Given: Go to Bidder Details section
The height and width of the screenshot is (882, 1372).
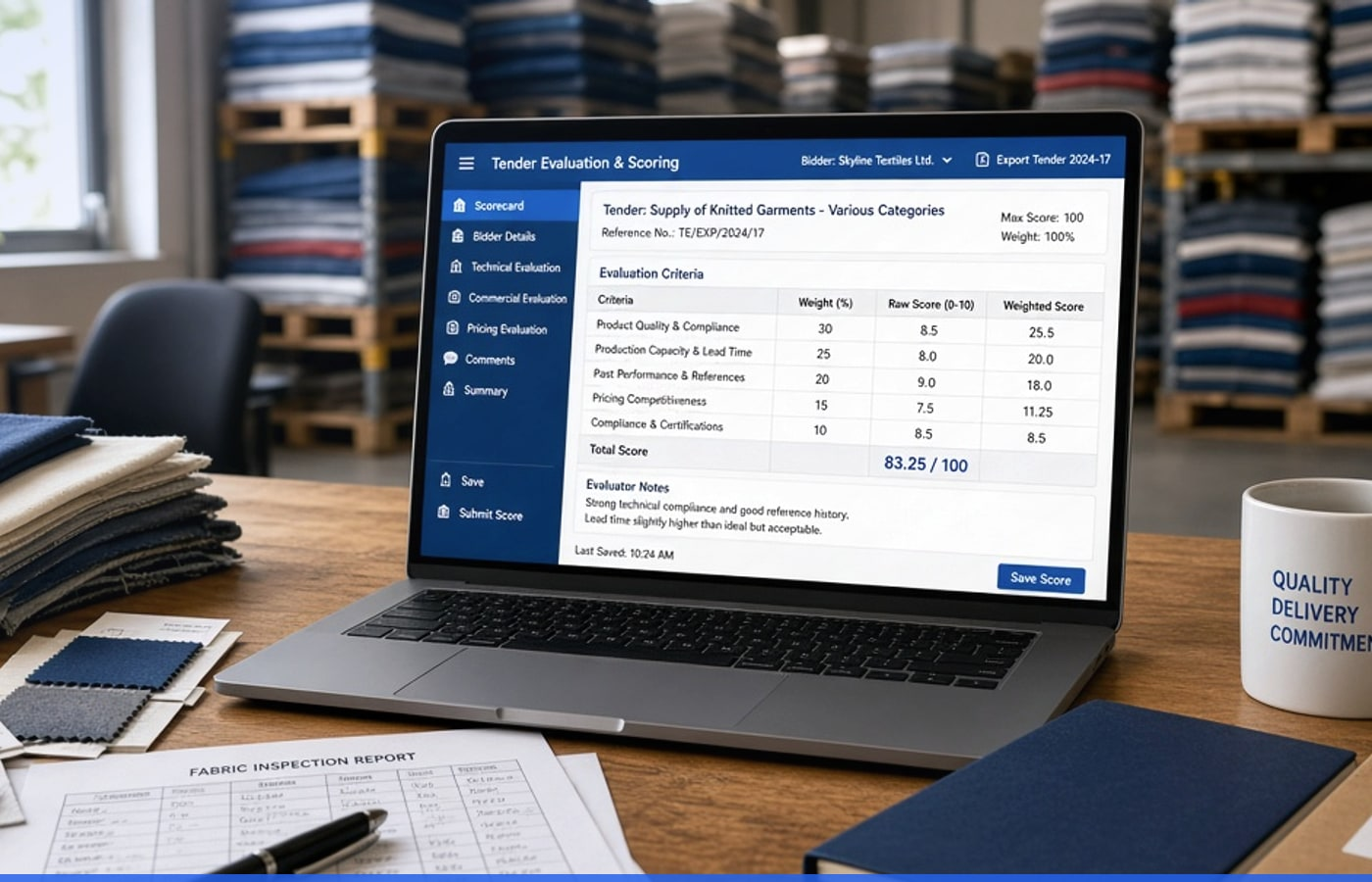Looking at the screenshot, I should (x=503, y=236).
